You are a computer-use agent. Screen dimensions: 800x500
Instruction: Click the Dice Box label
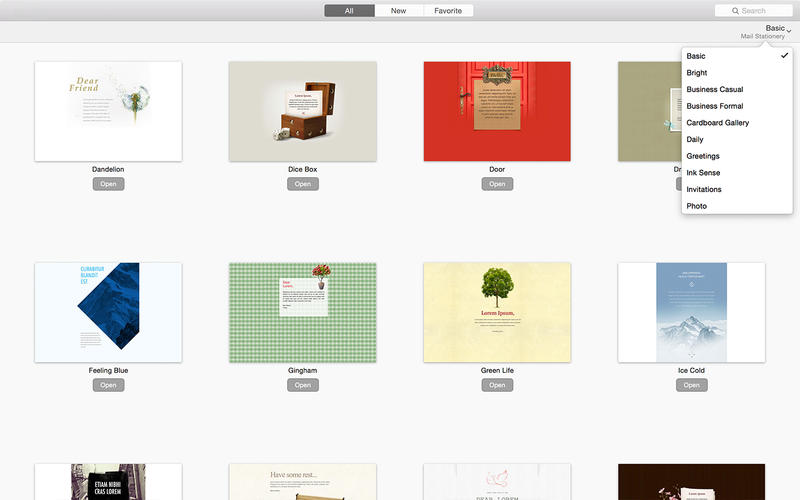pyautogui.click(x=303, y=169)
